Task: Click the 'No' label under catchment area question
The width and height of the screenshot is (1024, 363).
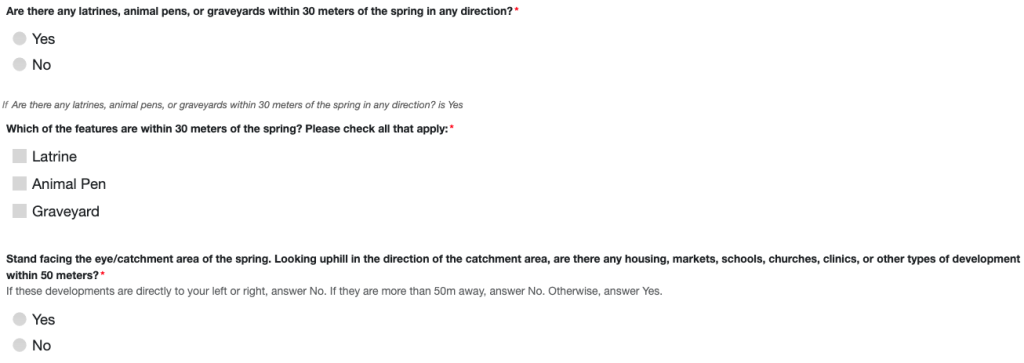Action: pos(41,346)
